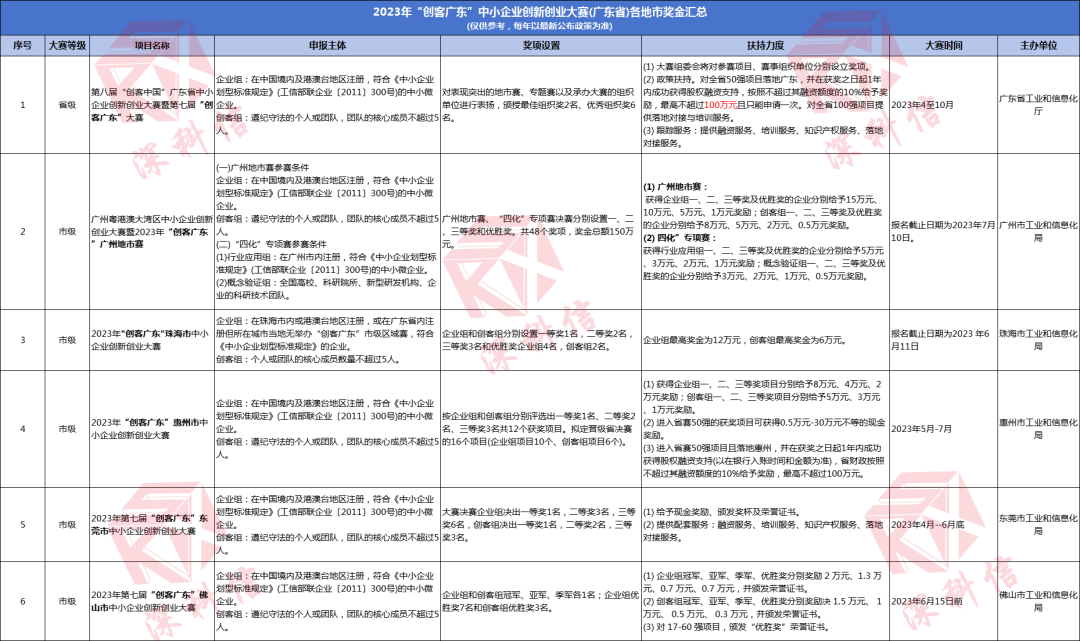This screenshot has height=641, width=1080.
Task: Select the "项目名称" column header
Action: pyautogui.click(x=152, y=45)
